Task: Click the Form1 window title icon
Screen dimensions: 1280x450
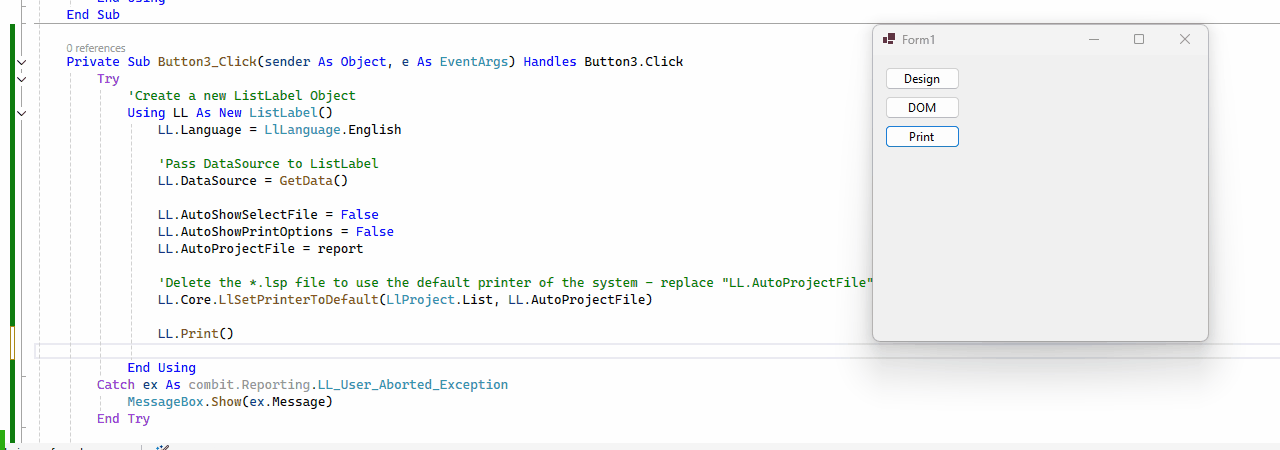Action: tap(888, 39)
